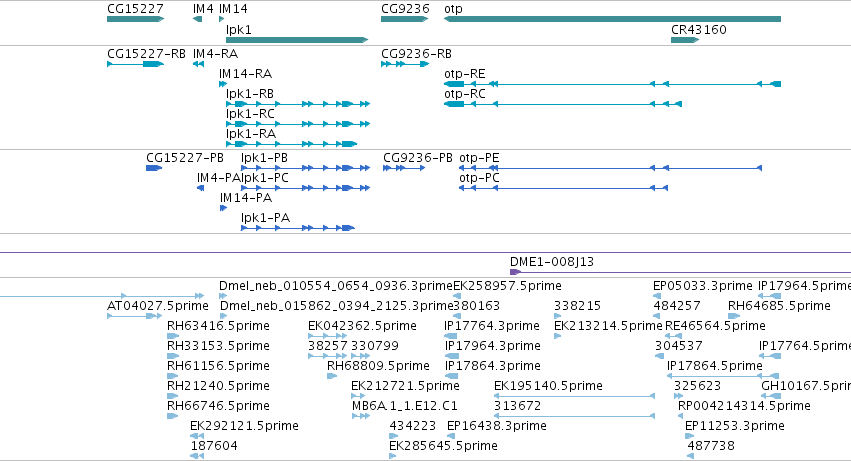Click transcript label otp-RE
Viewport: 851px width, 461px height.
tap(465, 74)
